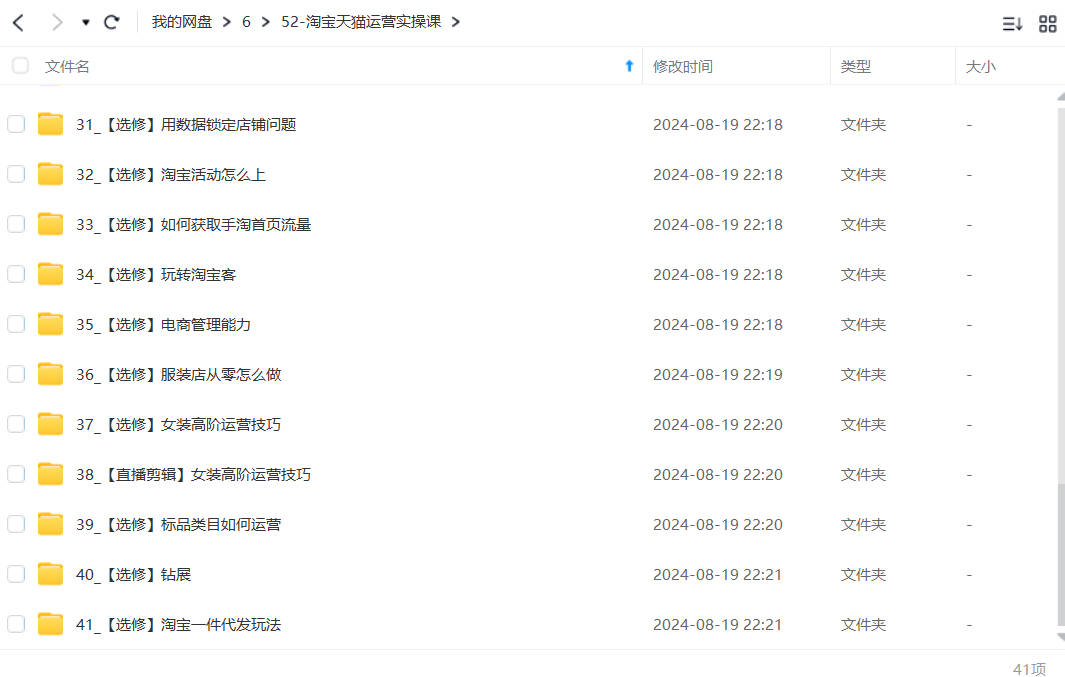
Task: Go back using the left arrow
Action: click(x=18, y=22)
